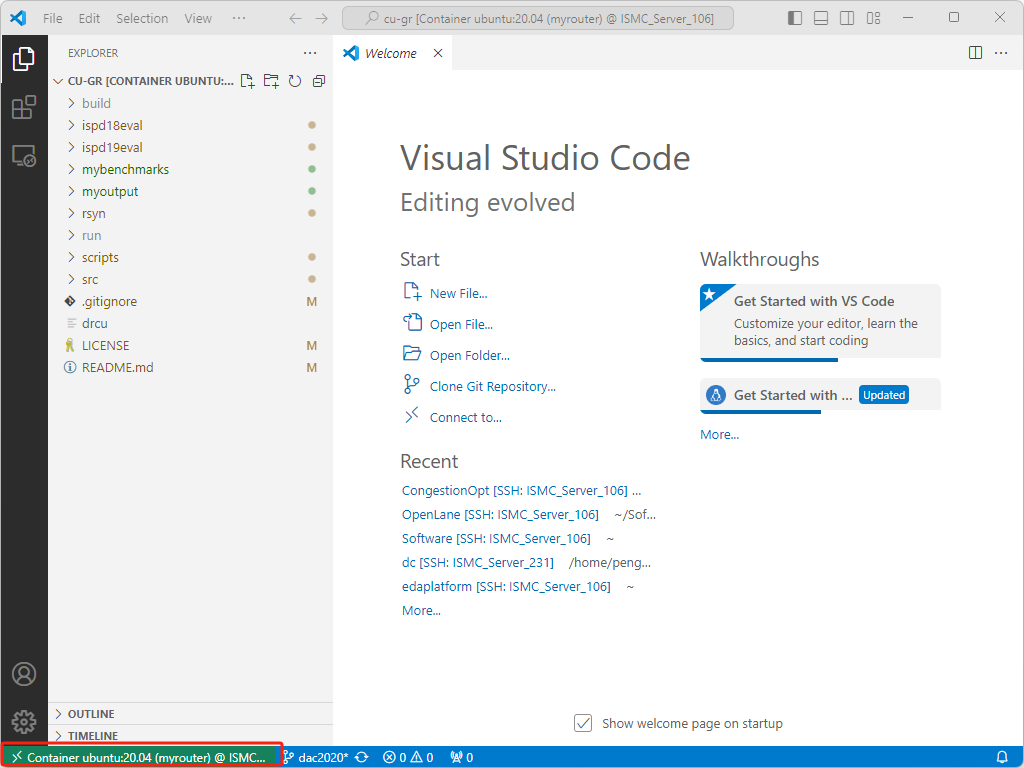Click the remote Container status bar indicator
Viewport: 1024px width, 768px height.
pyautogui.click(x=141, y=758)
